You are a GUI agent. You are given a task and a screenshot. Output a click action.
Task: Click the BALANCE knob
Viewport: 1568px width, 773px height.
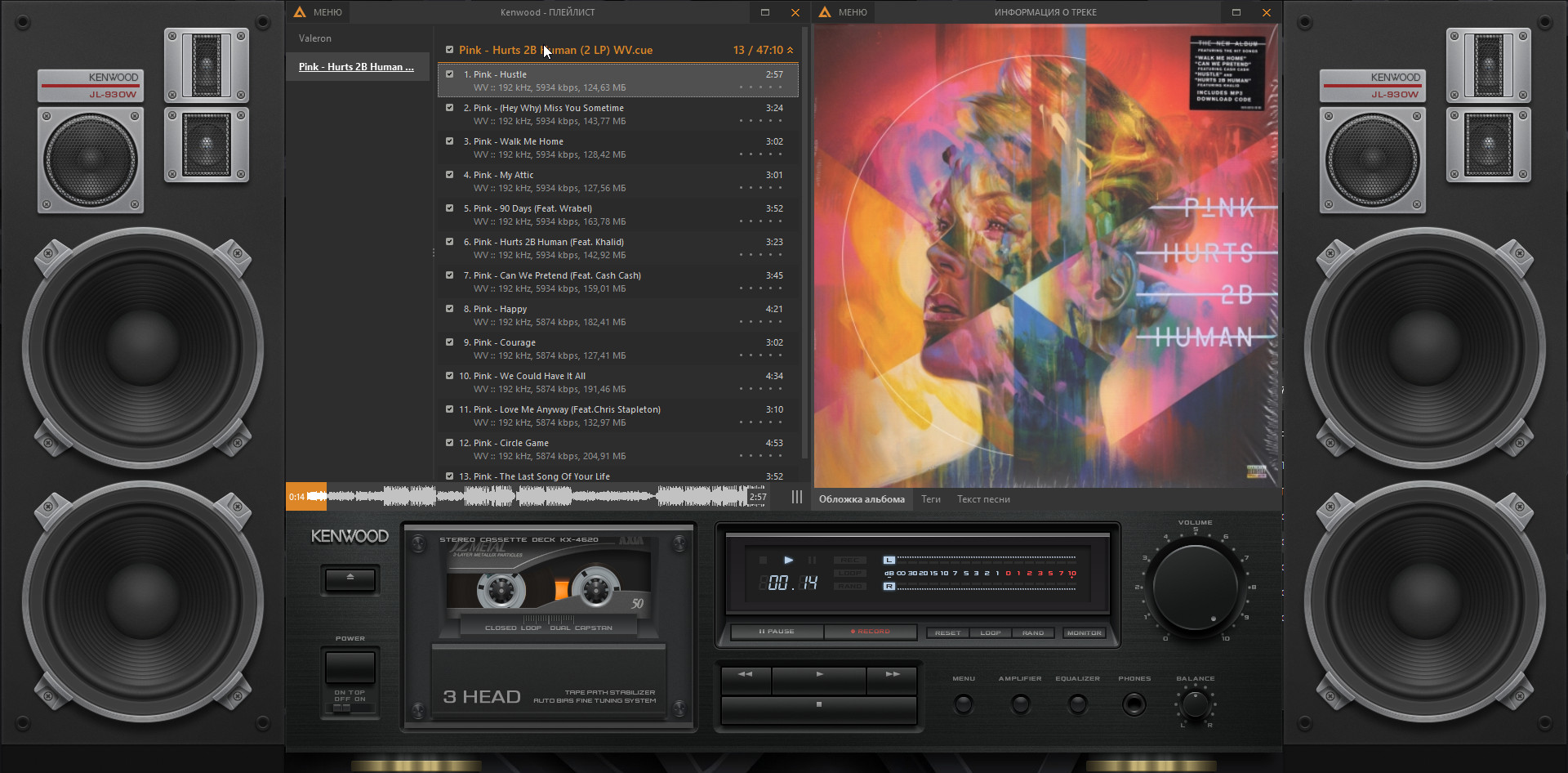1196,704
